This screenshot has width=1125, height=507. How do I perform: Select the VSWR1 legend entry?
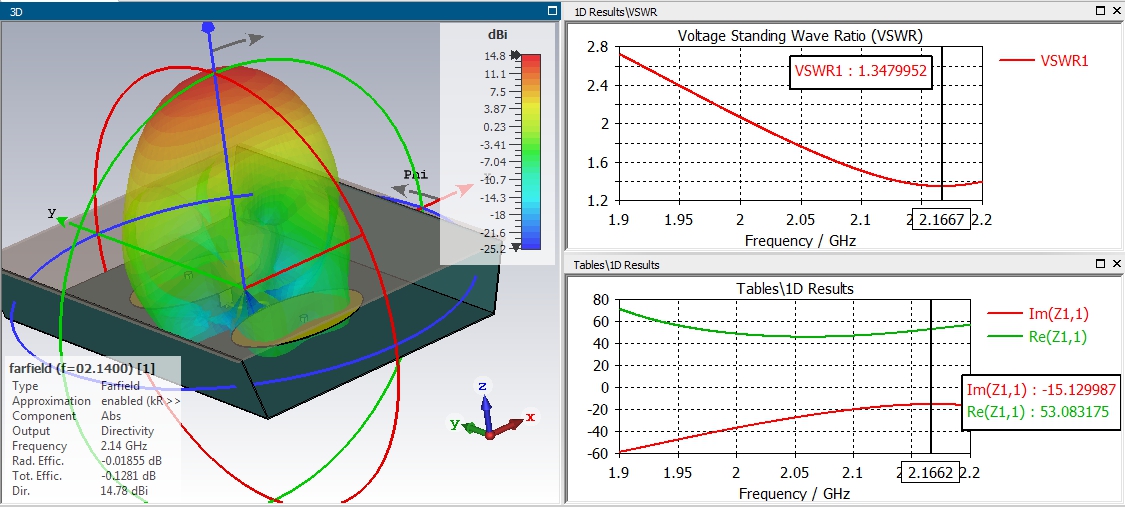(1044, 61)
